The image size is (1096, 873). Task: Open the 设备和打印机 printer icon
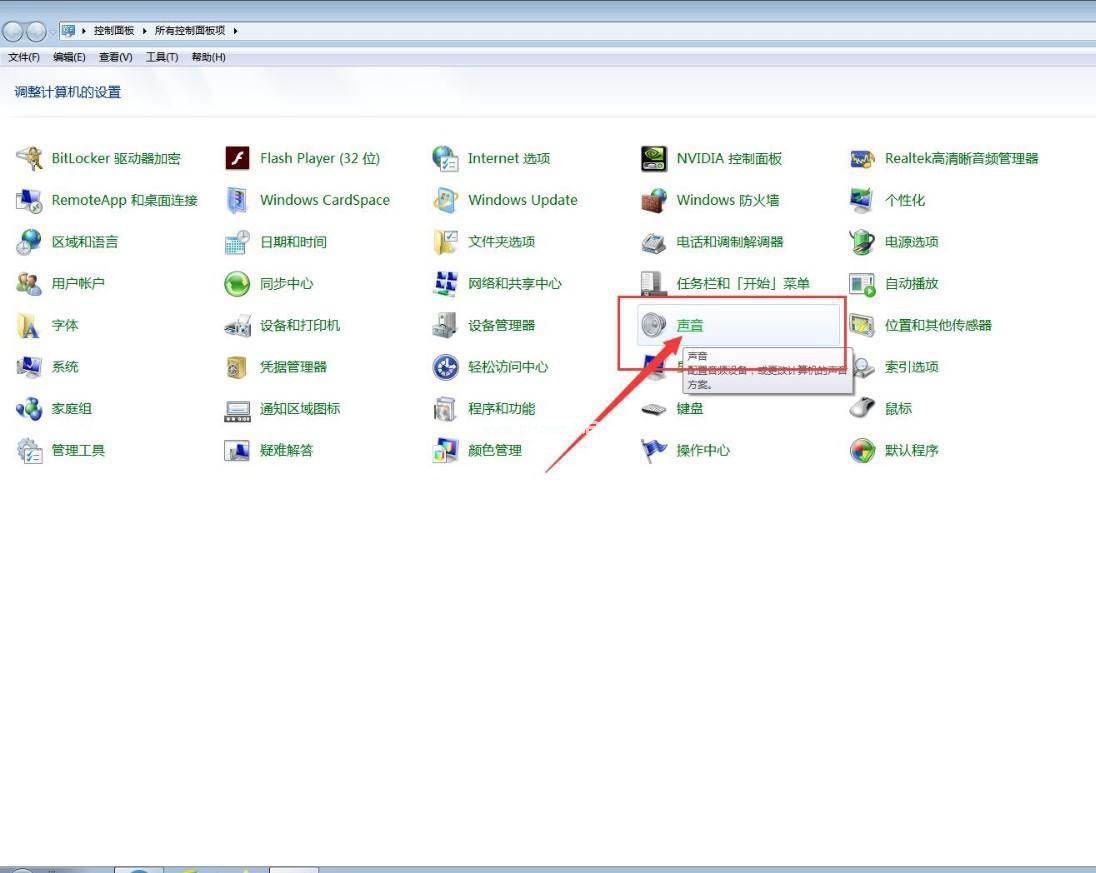click(238, 325)
